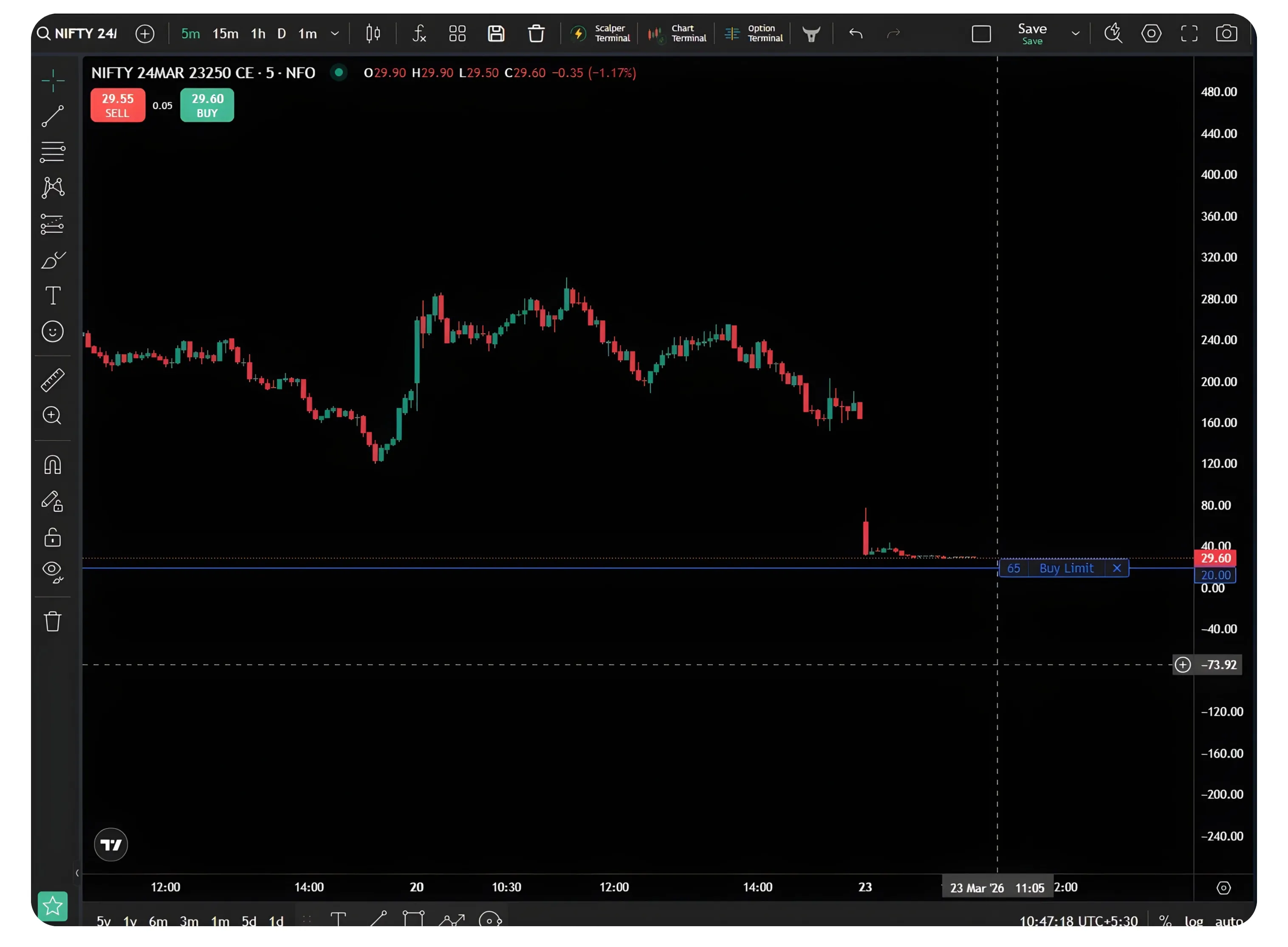Open the emoji stickers tool
This screenshot has width=1288, height=947.
52,331
